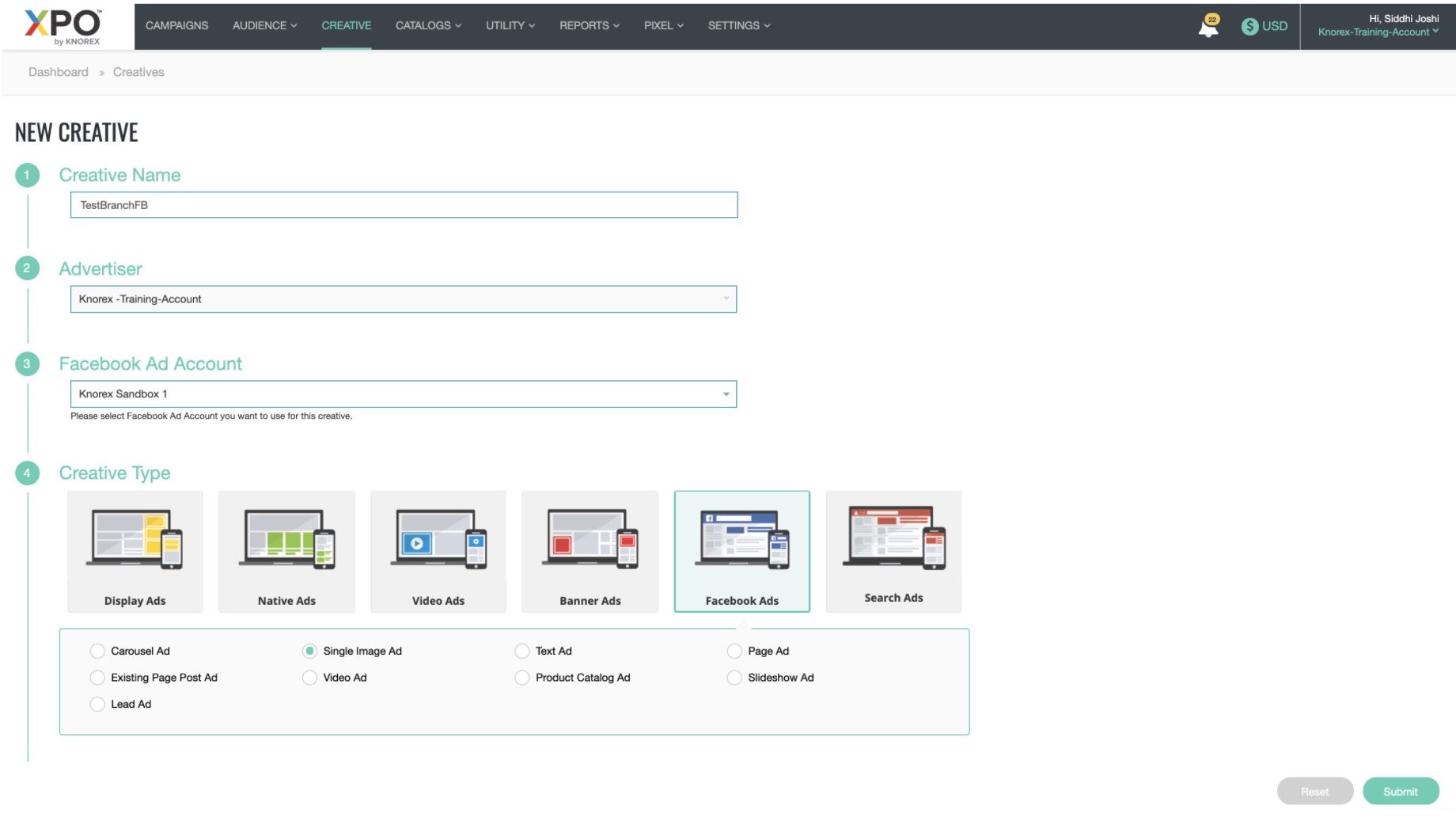Select the Video Ads creative type
The width and height of the screenshot is (1456, 817).
(x=438, y=551)
